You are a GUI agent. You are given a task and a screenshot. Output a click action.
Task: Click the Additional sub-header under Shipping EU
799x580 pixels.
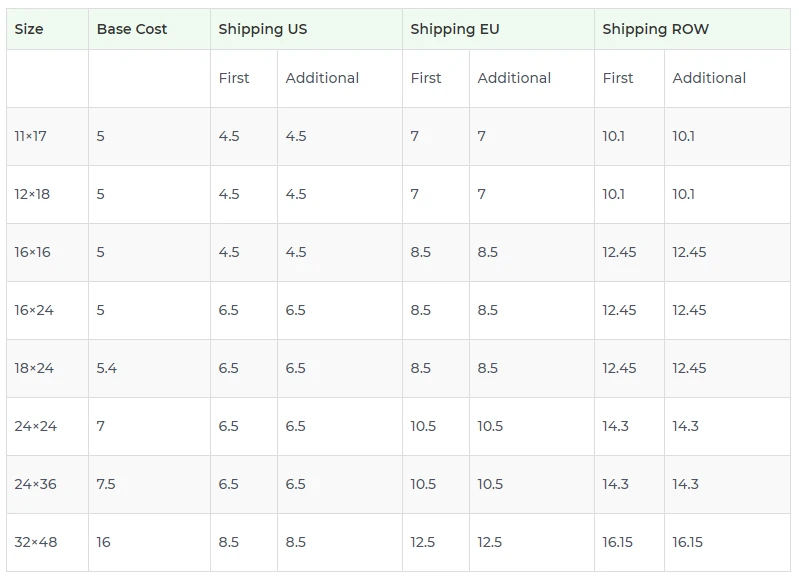[x=514, y=78]
